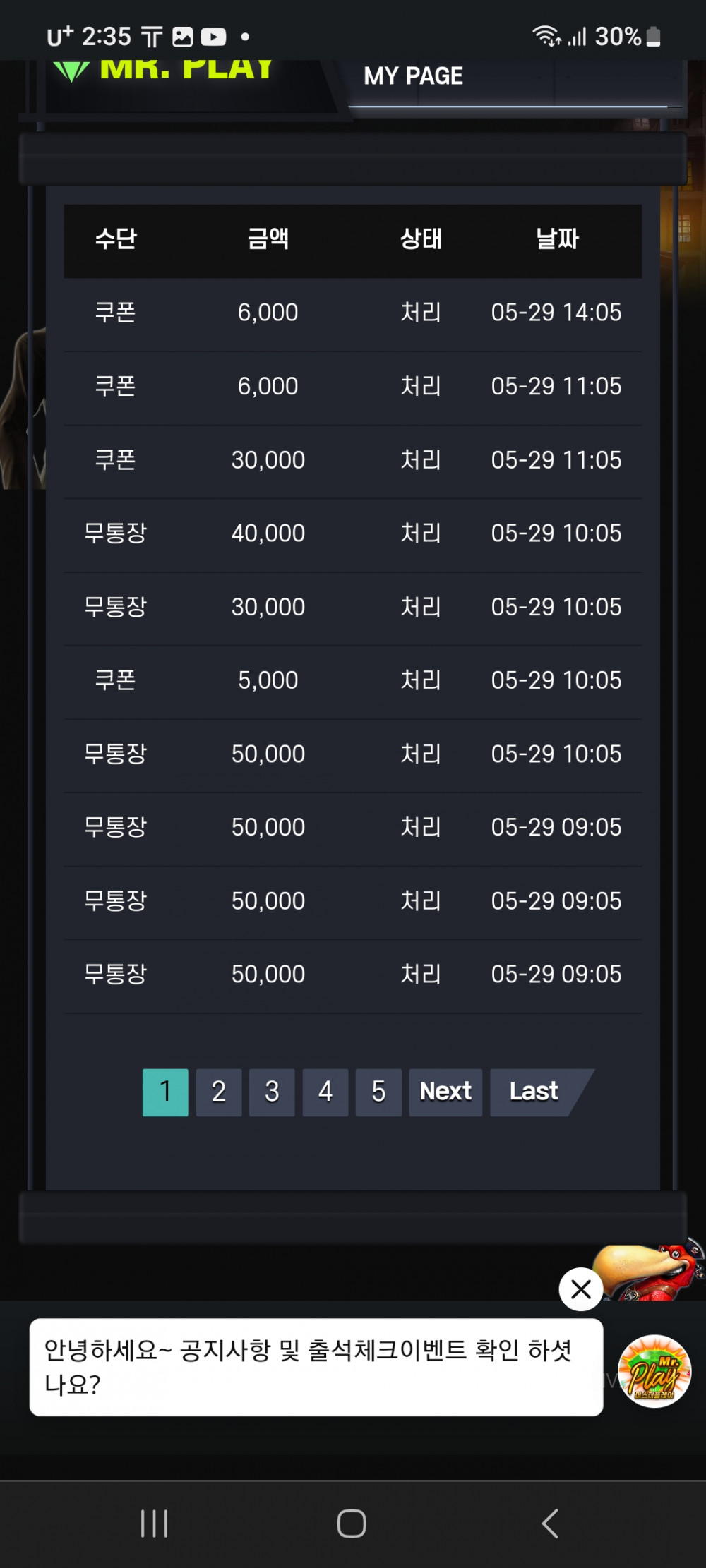Viewport: 706px width, 1568px height.
Task: Tap the YouTube notification icon in status bar
Action: click(213, 37)
